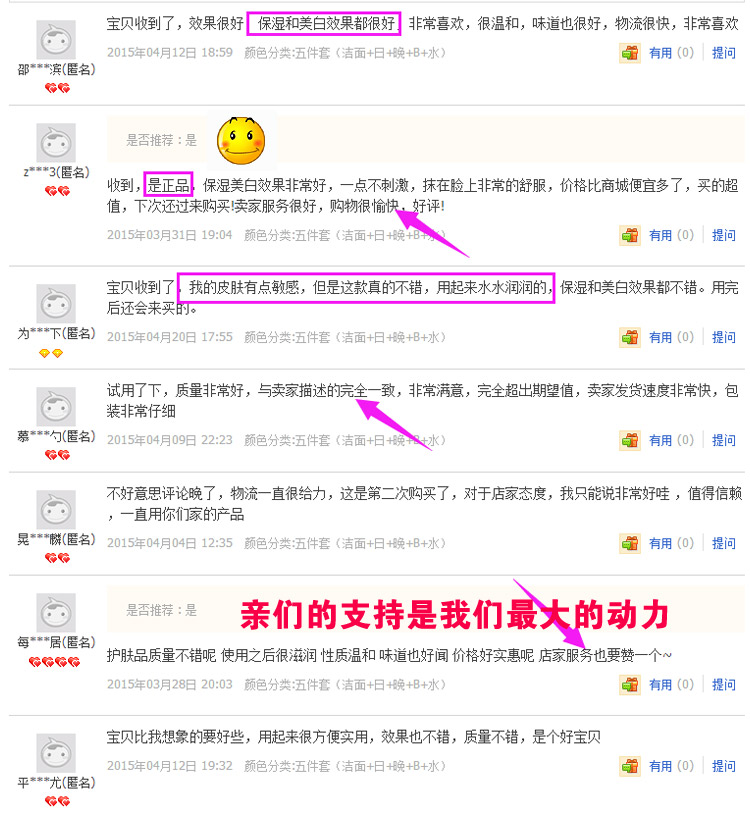Click the gift icon in 慕***勺's review
Image resolution: width=750 pixels, height=815 pixels.
[629, 440]
